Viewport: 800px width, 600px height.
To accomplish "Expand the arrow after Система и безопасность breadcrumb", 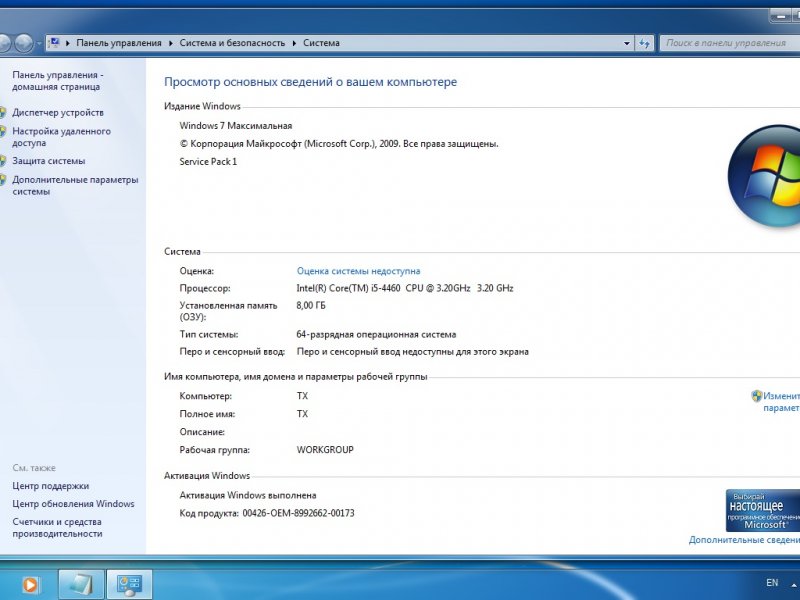I will (294, 43).
